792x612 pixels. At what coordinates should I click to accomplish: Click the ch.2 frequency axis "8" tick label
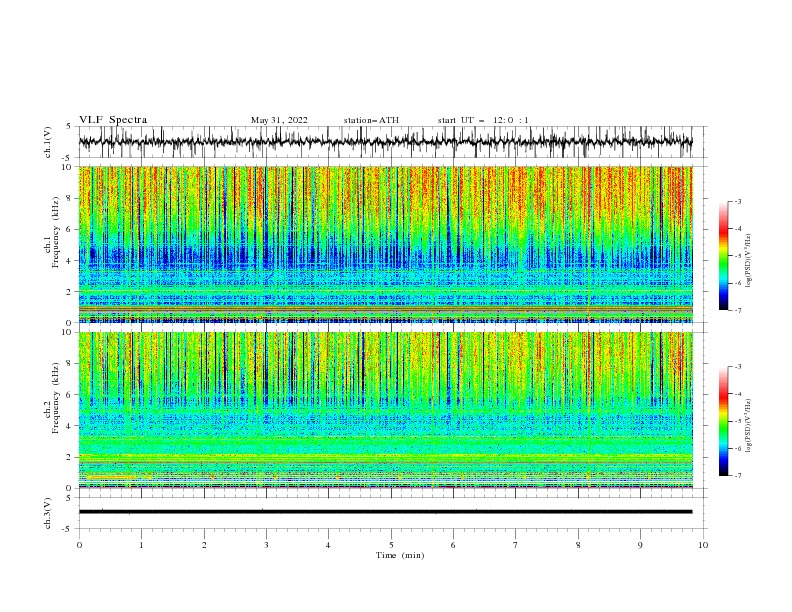pos(71,364)
